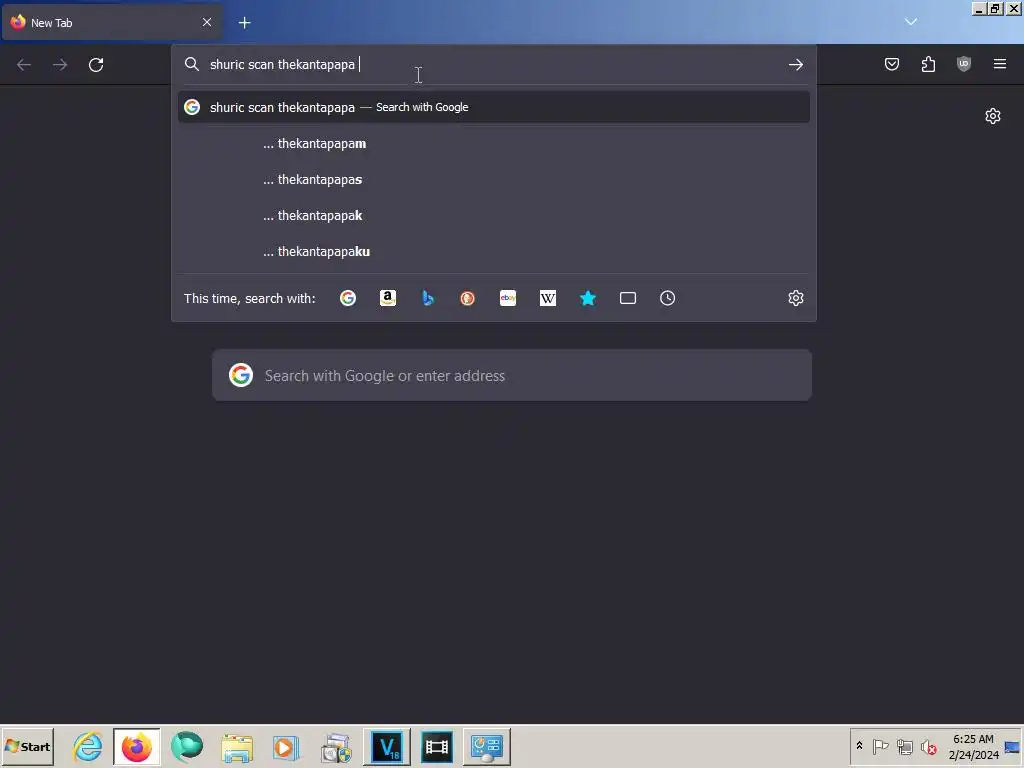Image resolution: width=1024 pixels, height=768 pixels.
Task: Click the forward navigation arrow
Action: [60, 65]
